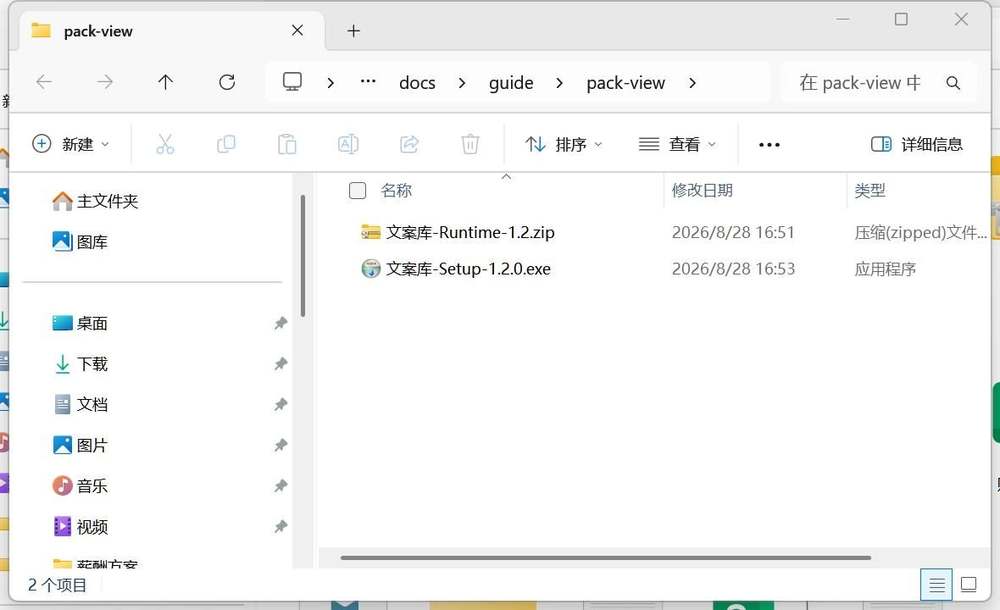Click the search magnifier icon
Image resolution: width=1000 pixels, height=610 pixels.
point(953,82)
